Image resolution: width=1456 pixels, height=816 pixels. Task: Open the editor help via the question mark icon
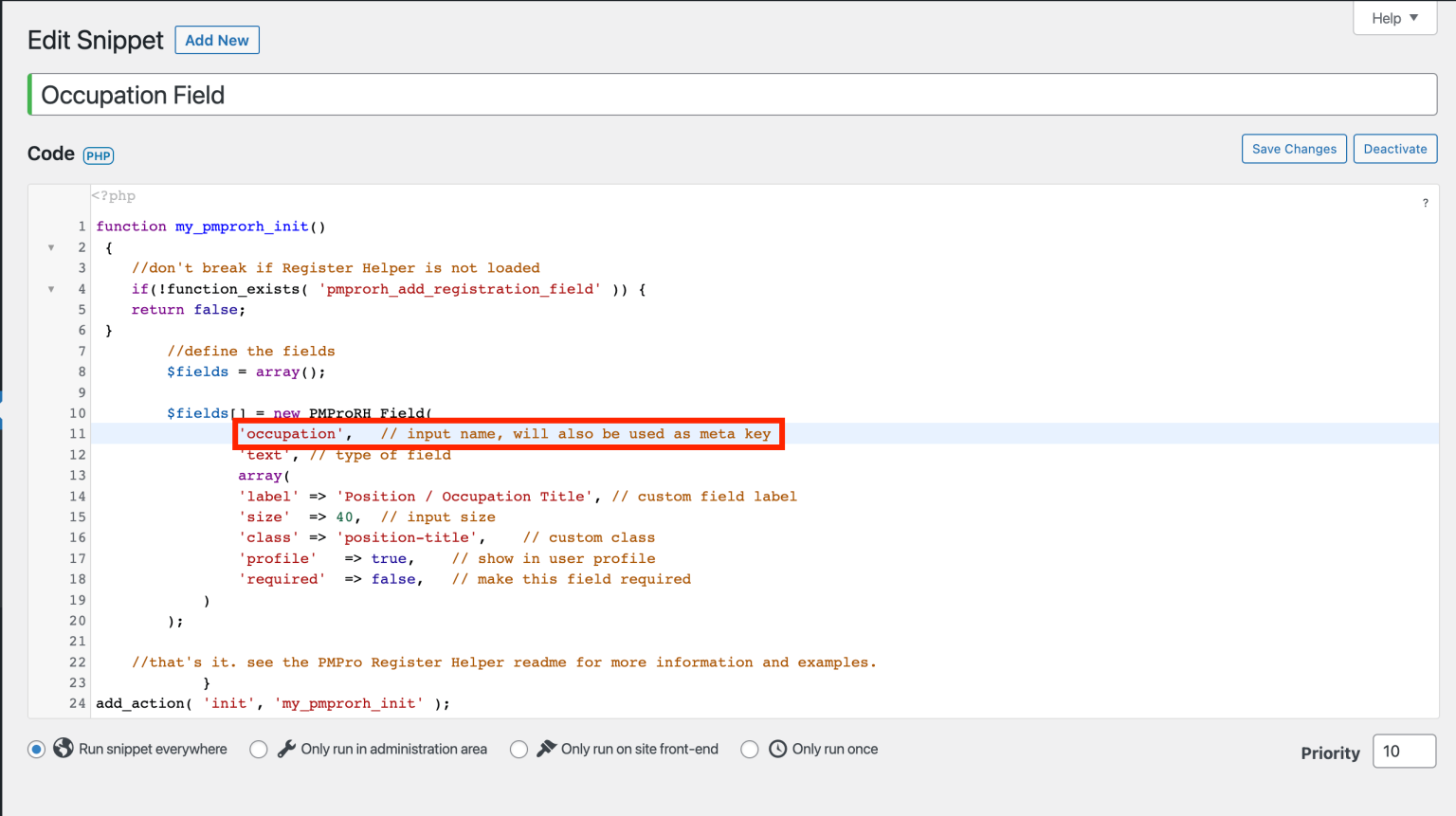[x=1425, y=203]
